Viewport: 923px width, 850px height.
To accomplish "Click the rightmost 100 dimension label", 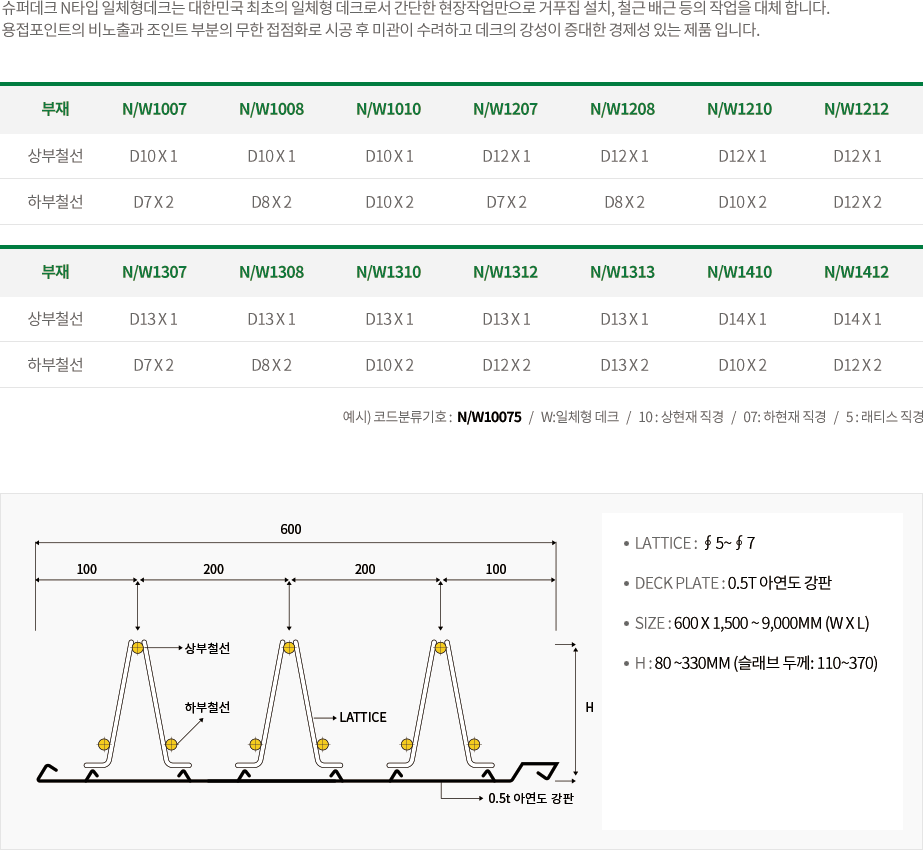I will [x=496, y=569].
